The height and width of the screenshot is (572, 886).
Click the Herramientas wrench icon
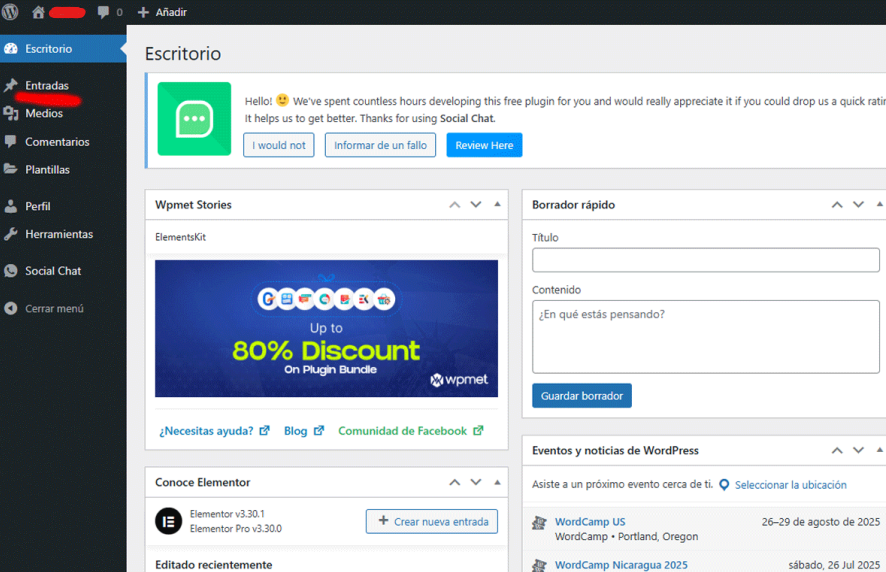11,234
